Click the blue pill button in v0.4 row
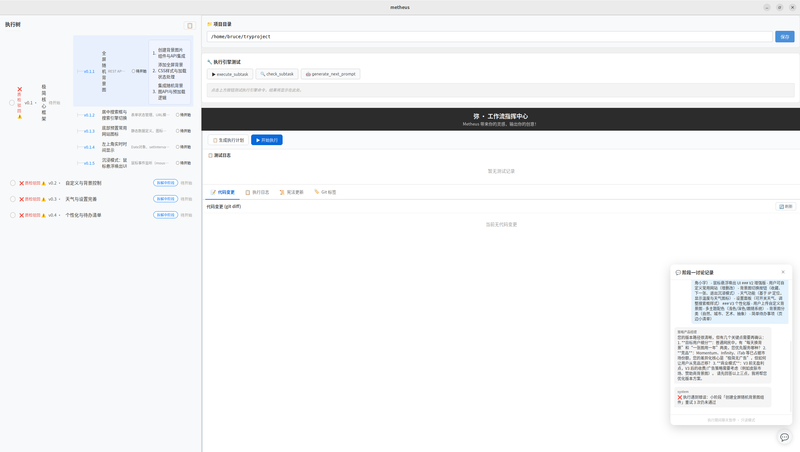The width and height of the screenshot is (800, 452). coord(165,215)
